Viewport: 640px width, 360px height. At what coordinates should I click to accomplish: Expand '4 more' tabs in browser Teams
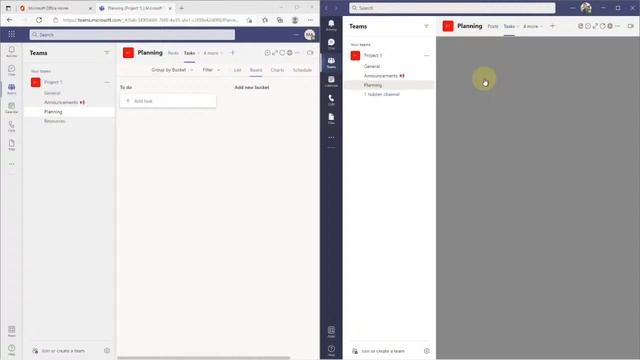[213, 53]
